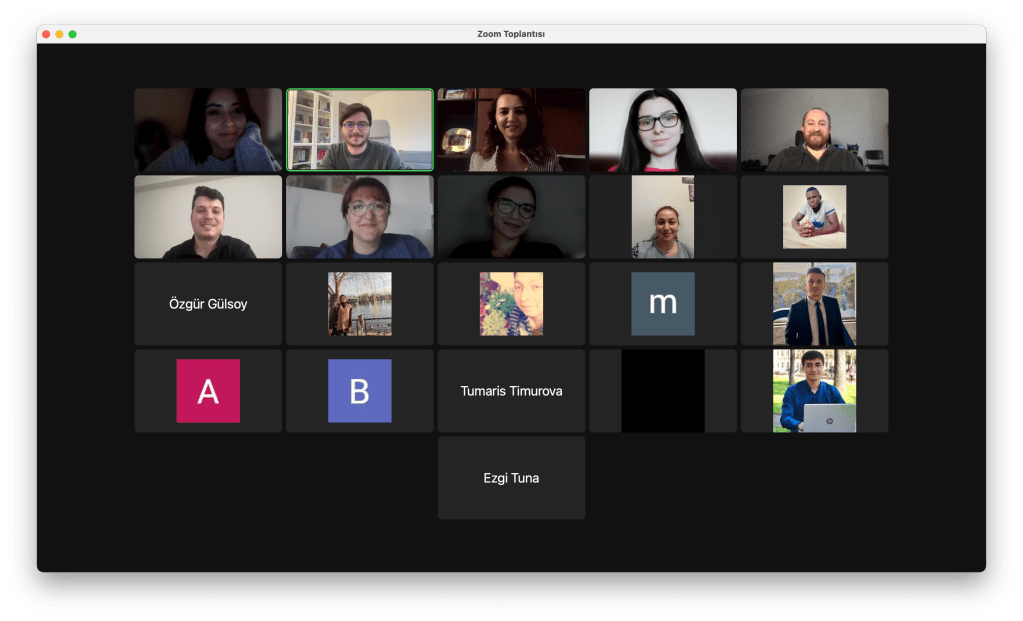Select the Özgür Gülsoy participant tile
The width and height of the screenshot is (1023, 621).
pos(208,304)
